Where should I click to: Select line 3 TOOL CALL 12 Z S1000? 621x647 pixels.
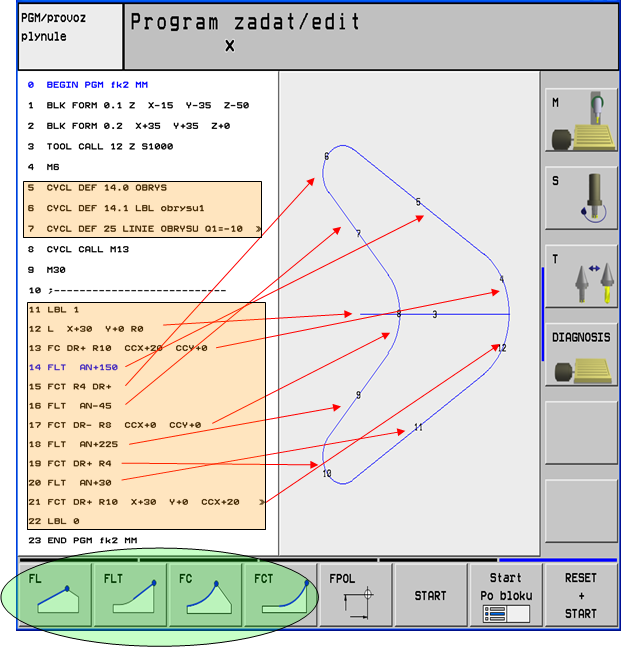[x=100, y=146]
